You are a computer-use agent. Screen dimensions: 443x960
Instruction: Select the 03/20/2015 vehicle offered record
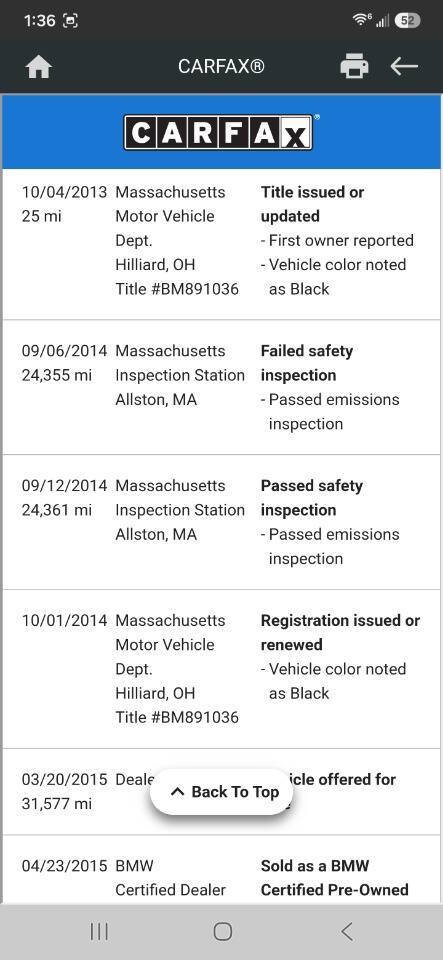pos(222,792)
